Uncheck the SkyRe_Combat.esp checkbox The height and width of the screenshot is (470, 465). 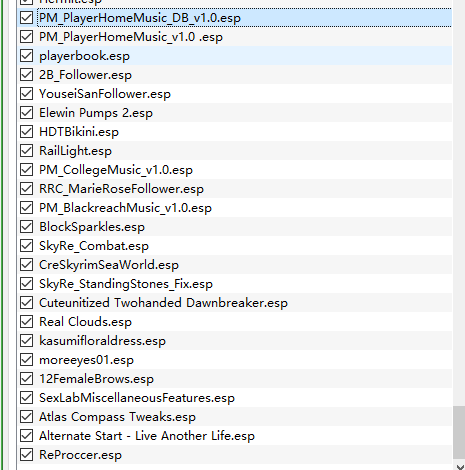pos(26,246)
